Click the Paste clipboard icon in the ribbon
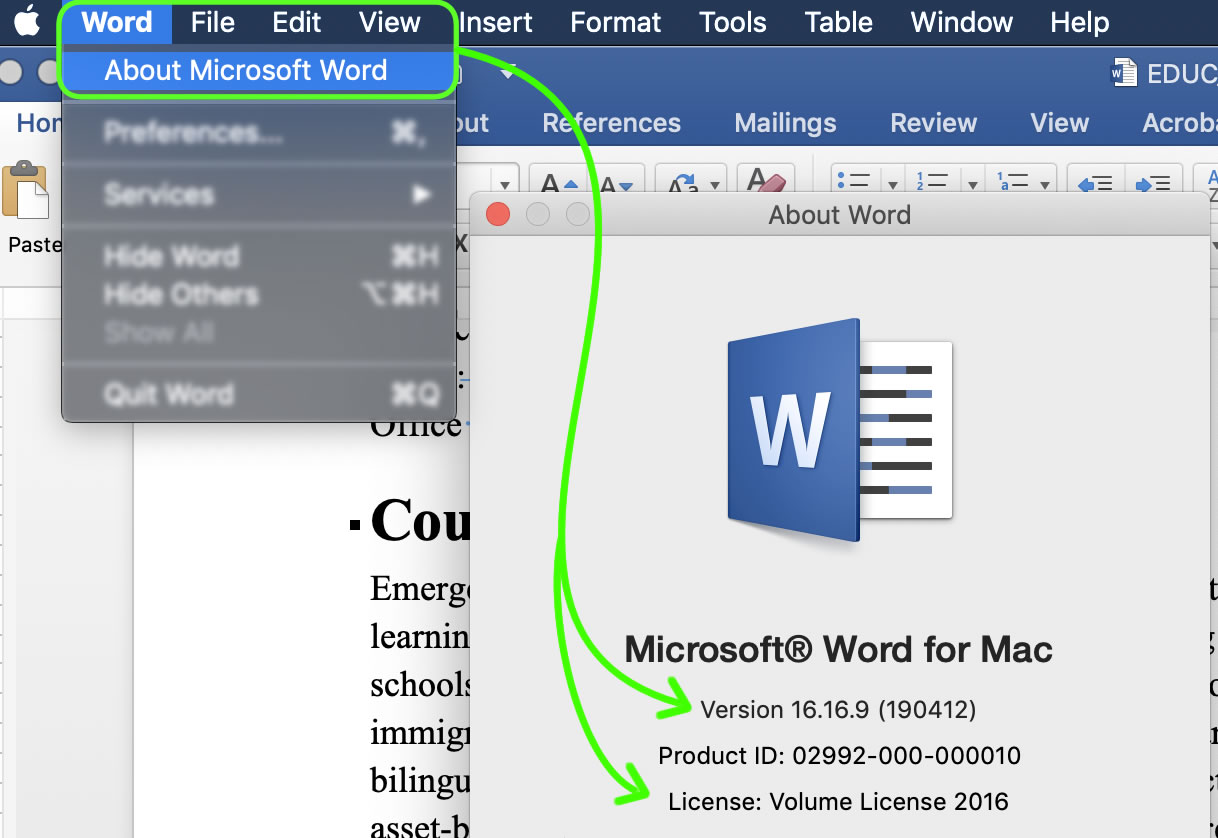This screenshot has width=1218, height=838. pyautogui.click(x=26, y=191)
